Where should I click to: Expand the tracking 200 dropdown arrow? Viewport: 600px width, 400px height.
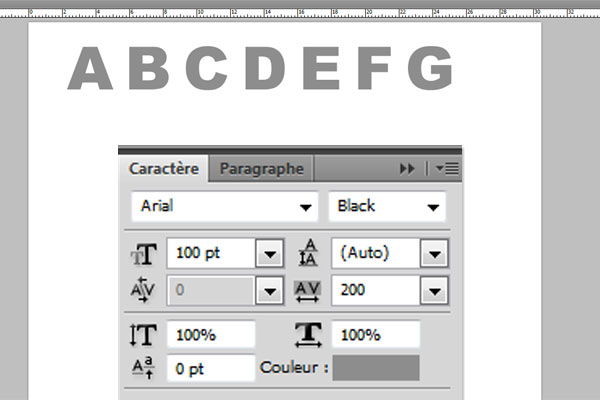coord(434,291)
